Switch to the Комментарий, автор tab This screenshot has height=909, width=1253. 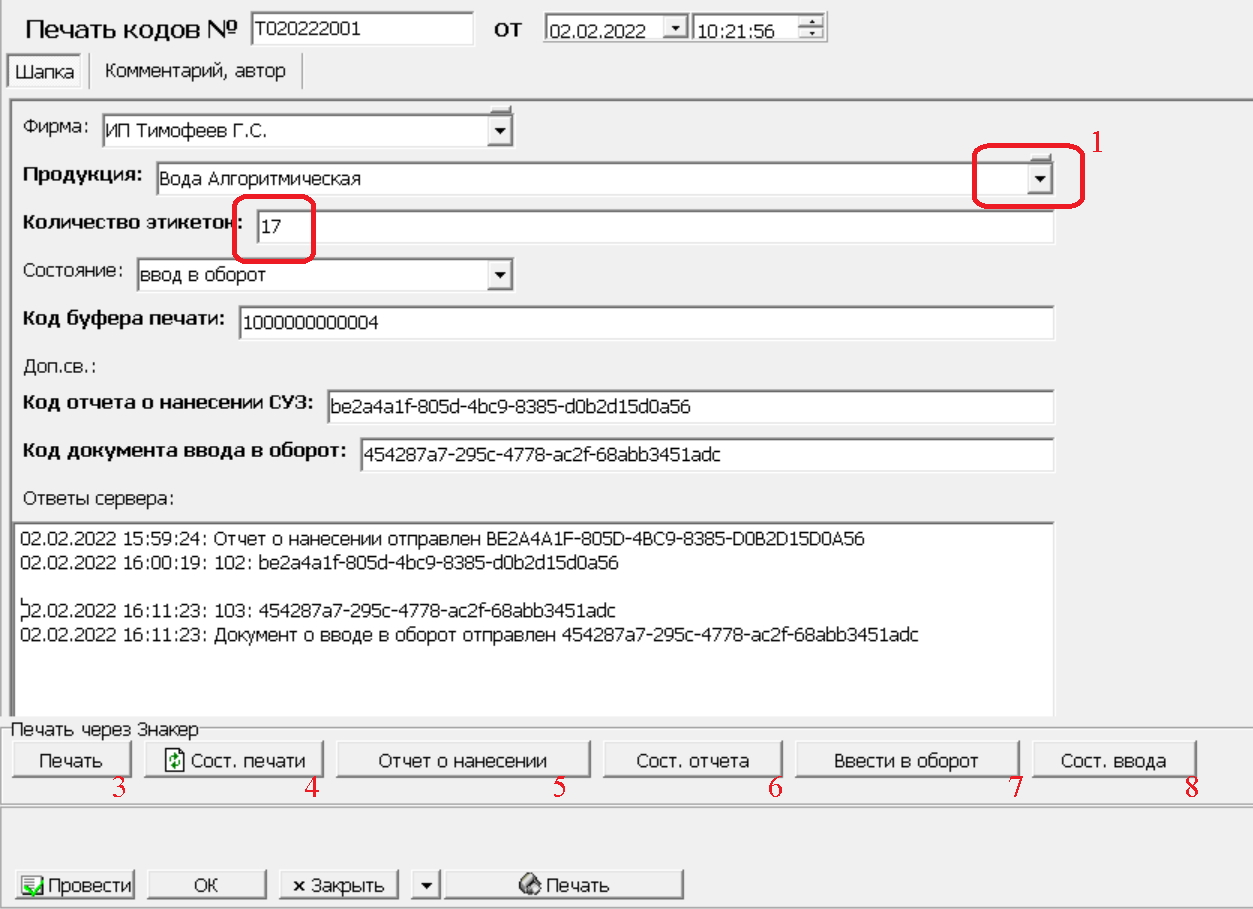(x=195, y=71)
